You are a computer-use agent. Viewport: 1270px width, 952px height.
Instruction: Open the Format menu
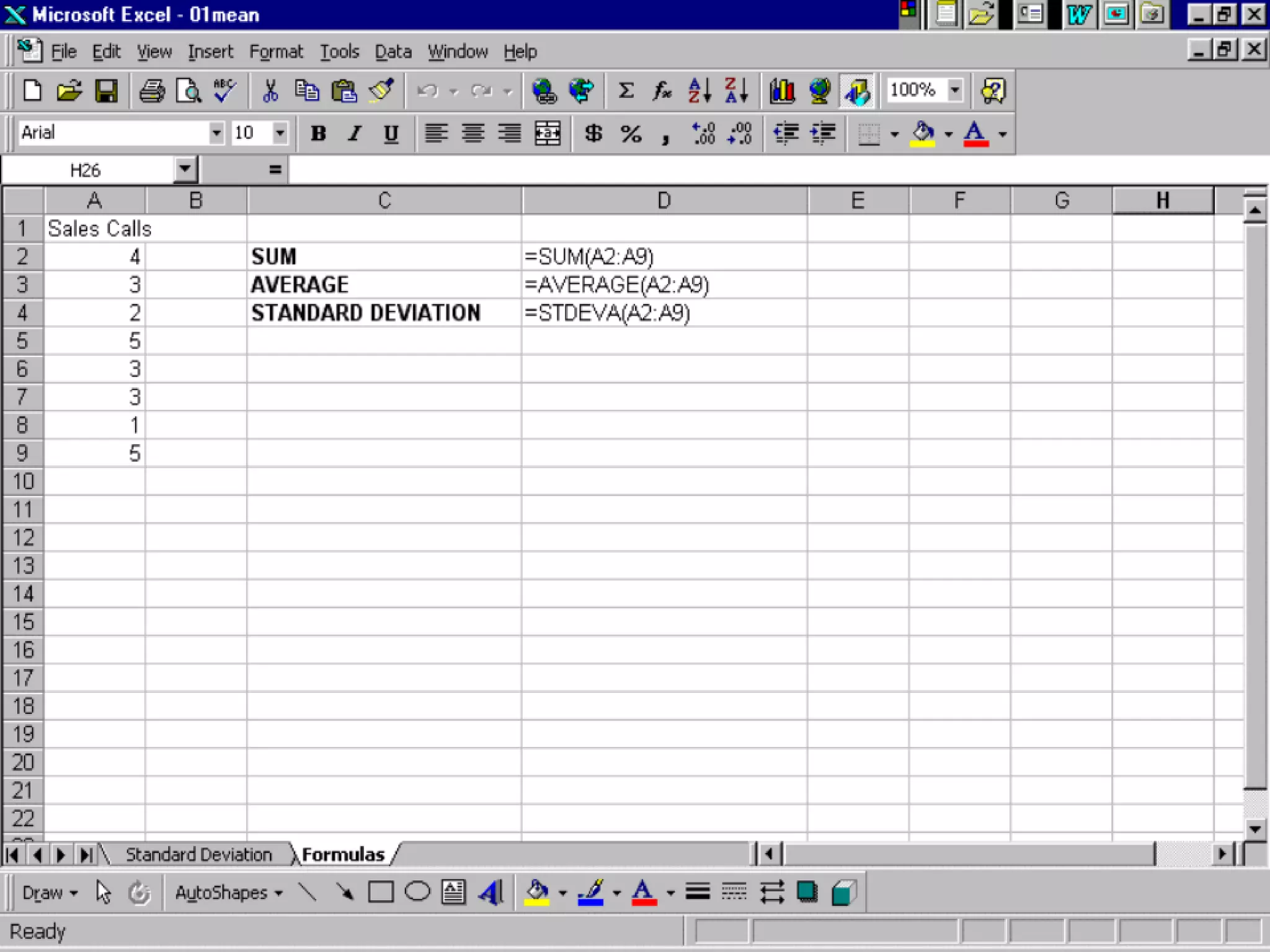pos(276,51)
